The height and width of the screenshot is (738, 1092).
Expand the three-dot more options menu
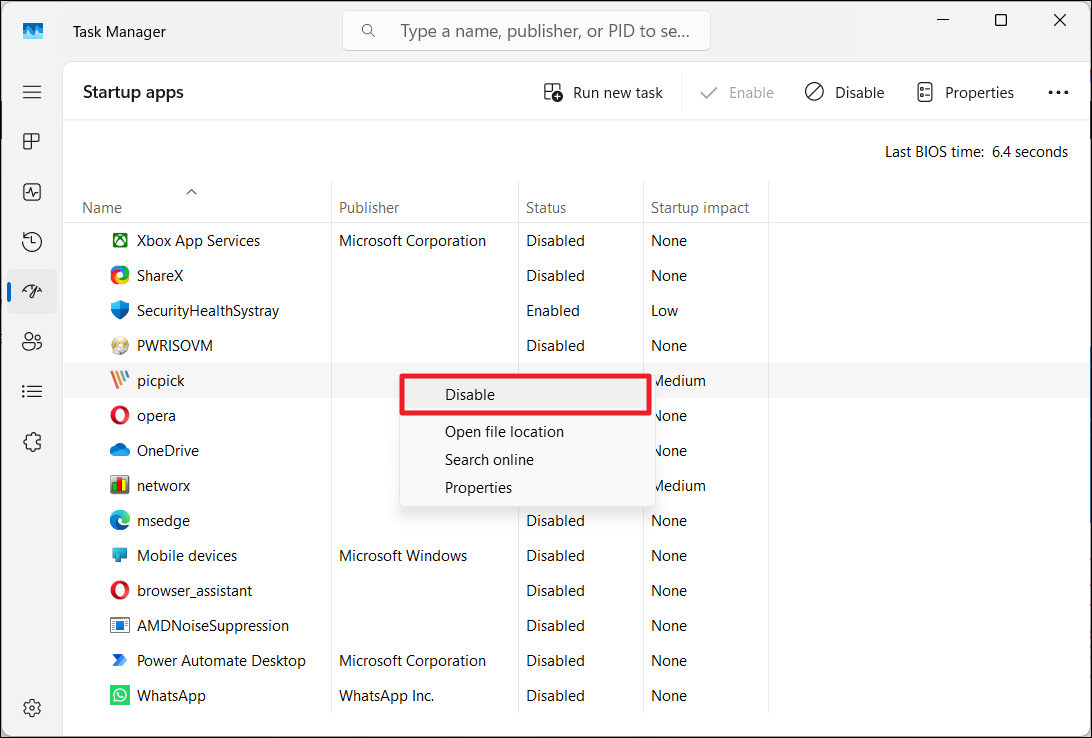(x=1058, y=93)
